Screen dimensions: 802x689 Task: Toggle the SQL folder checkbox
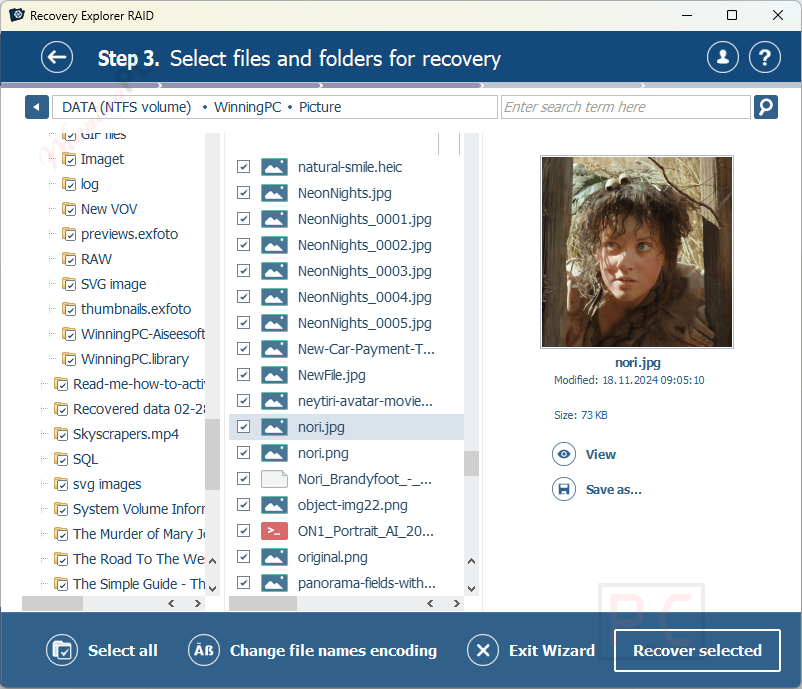coord(61,459)
